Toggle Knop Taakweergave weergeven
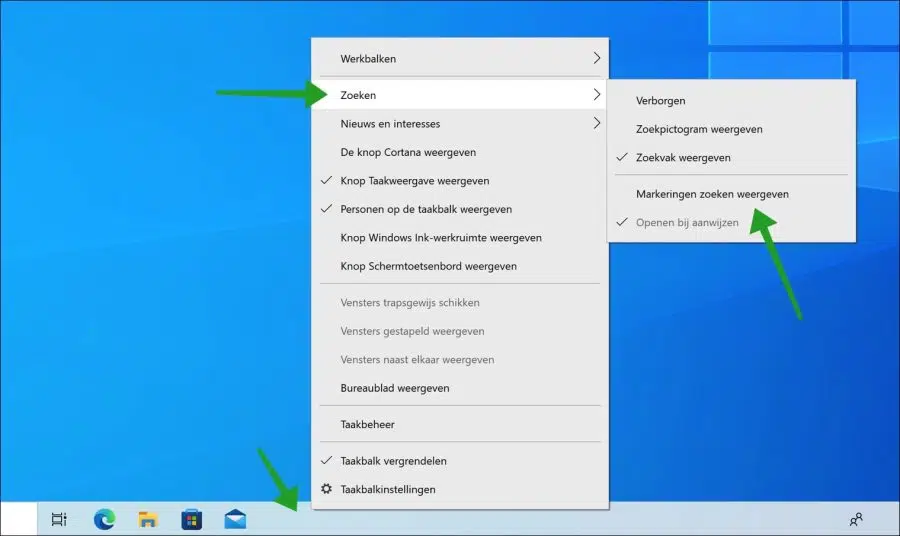The image size is (900, 536). [x=460, y=181]
